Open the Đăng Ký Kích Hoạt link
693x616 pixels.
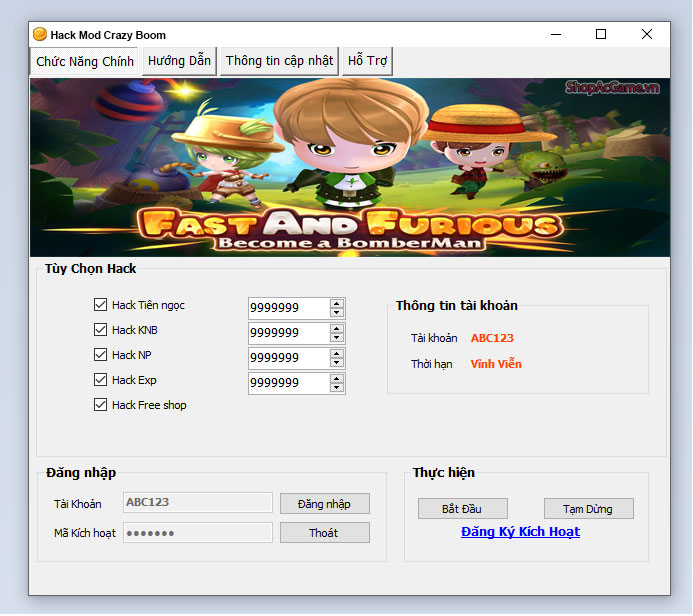click(520, 532)
